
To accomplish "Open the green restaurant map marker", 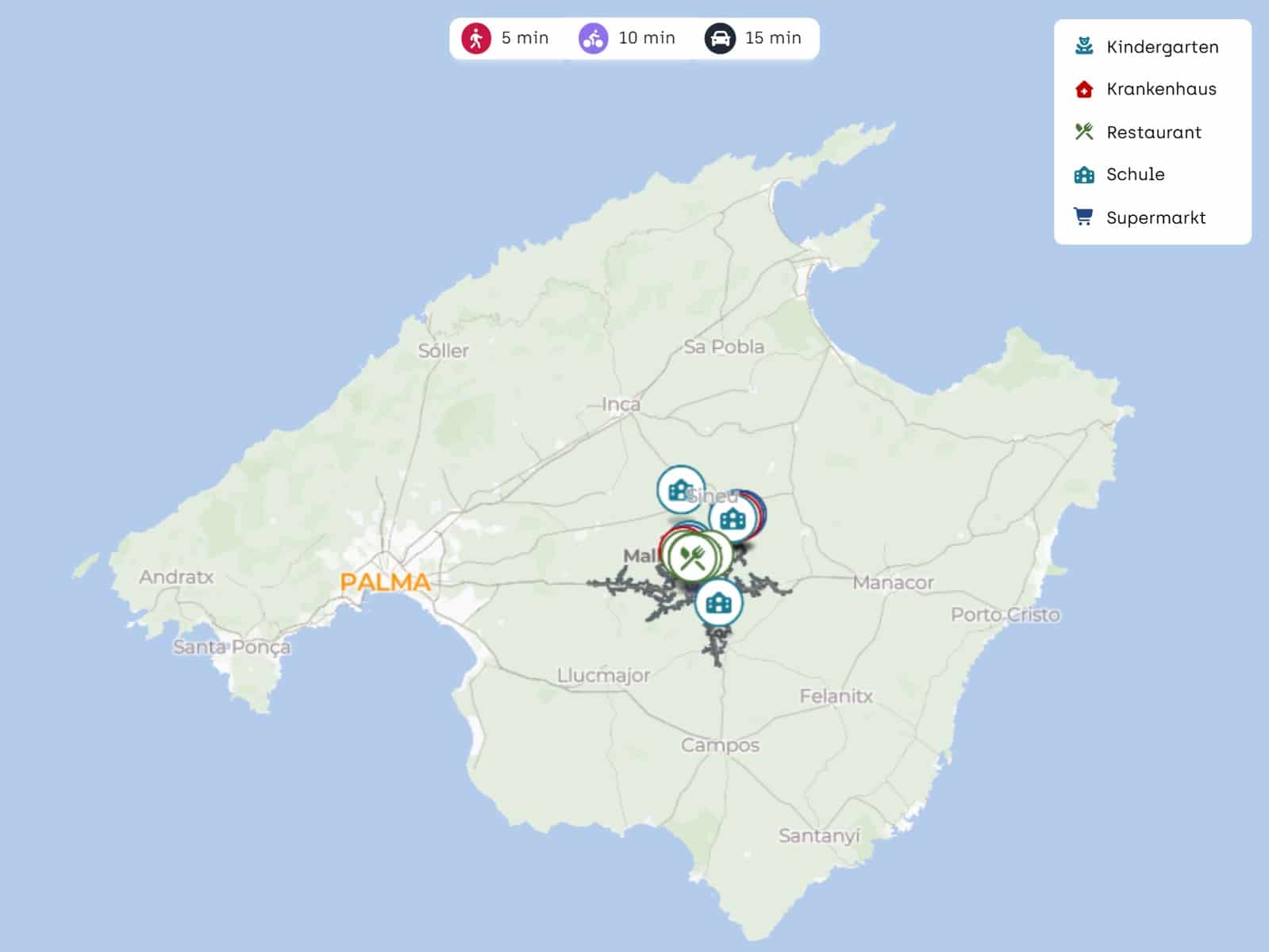I will [692, 558].
